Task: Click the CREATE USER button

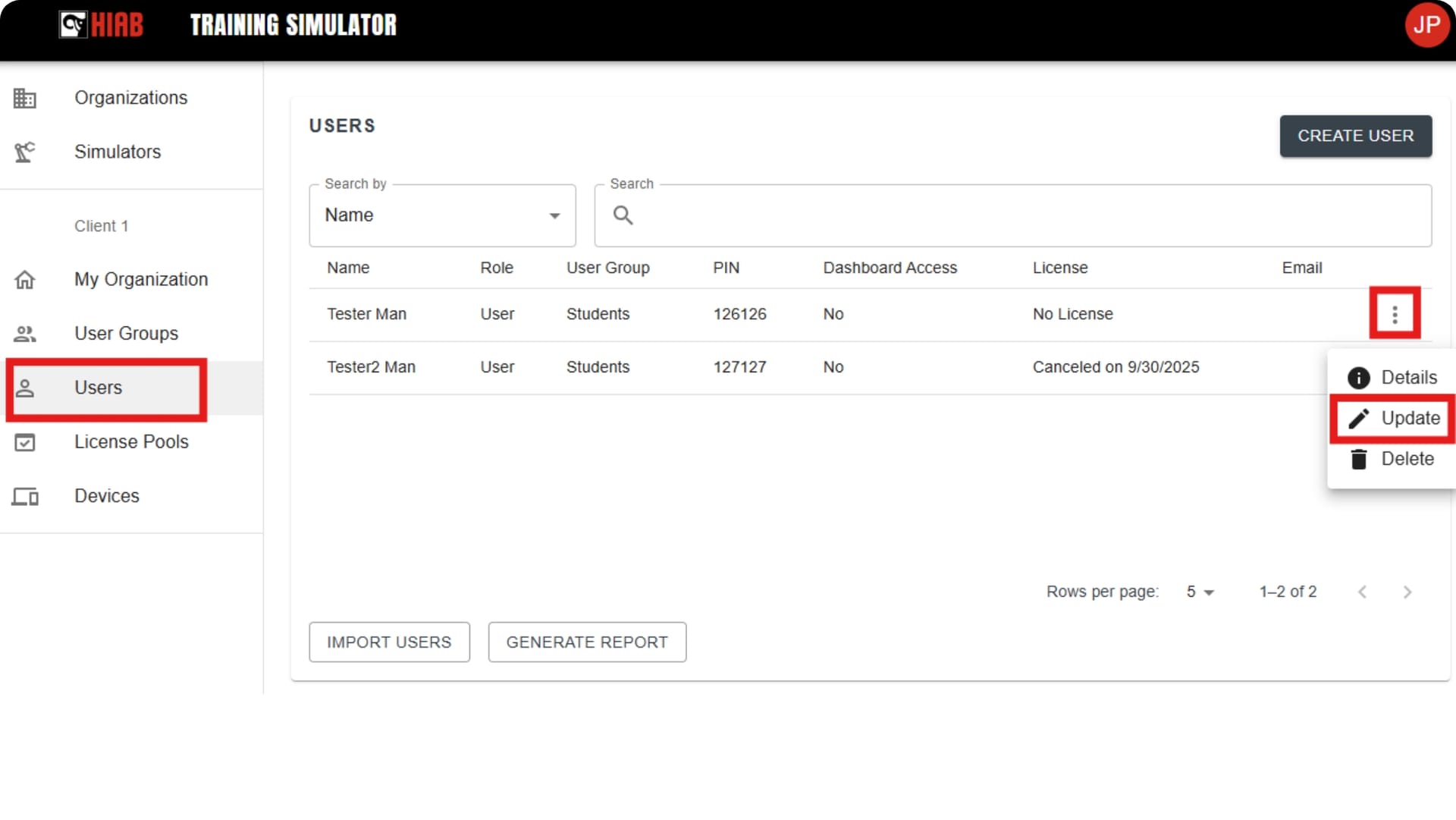Action: [x=1355, y=137]
